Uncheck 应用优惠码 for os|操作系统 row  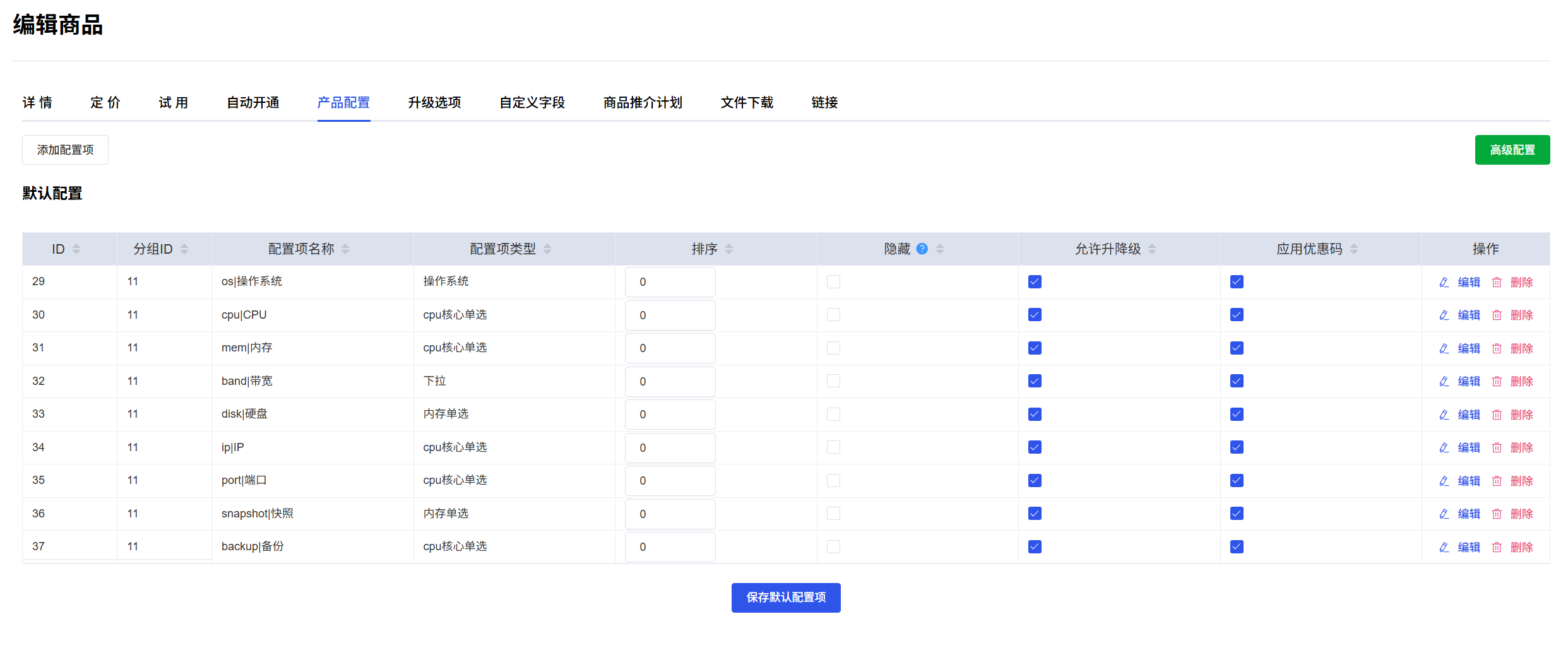tap(1237, 282)
